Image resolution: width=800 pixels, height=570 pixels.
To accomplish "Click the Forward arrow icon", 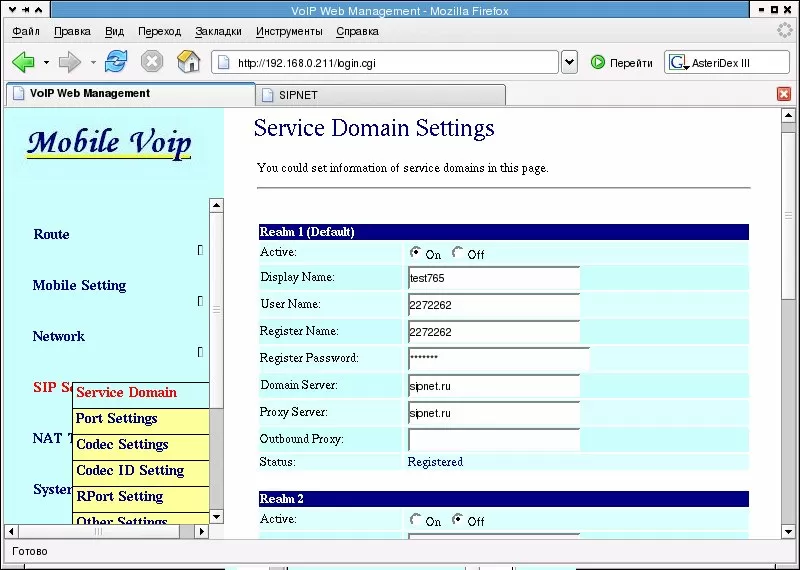I will (x=70, y=62).
